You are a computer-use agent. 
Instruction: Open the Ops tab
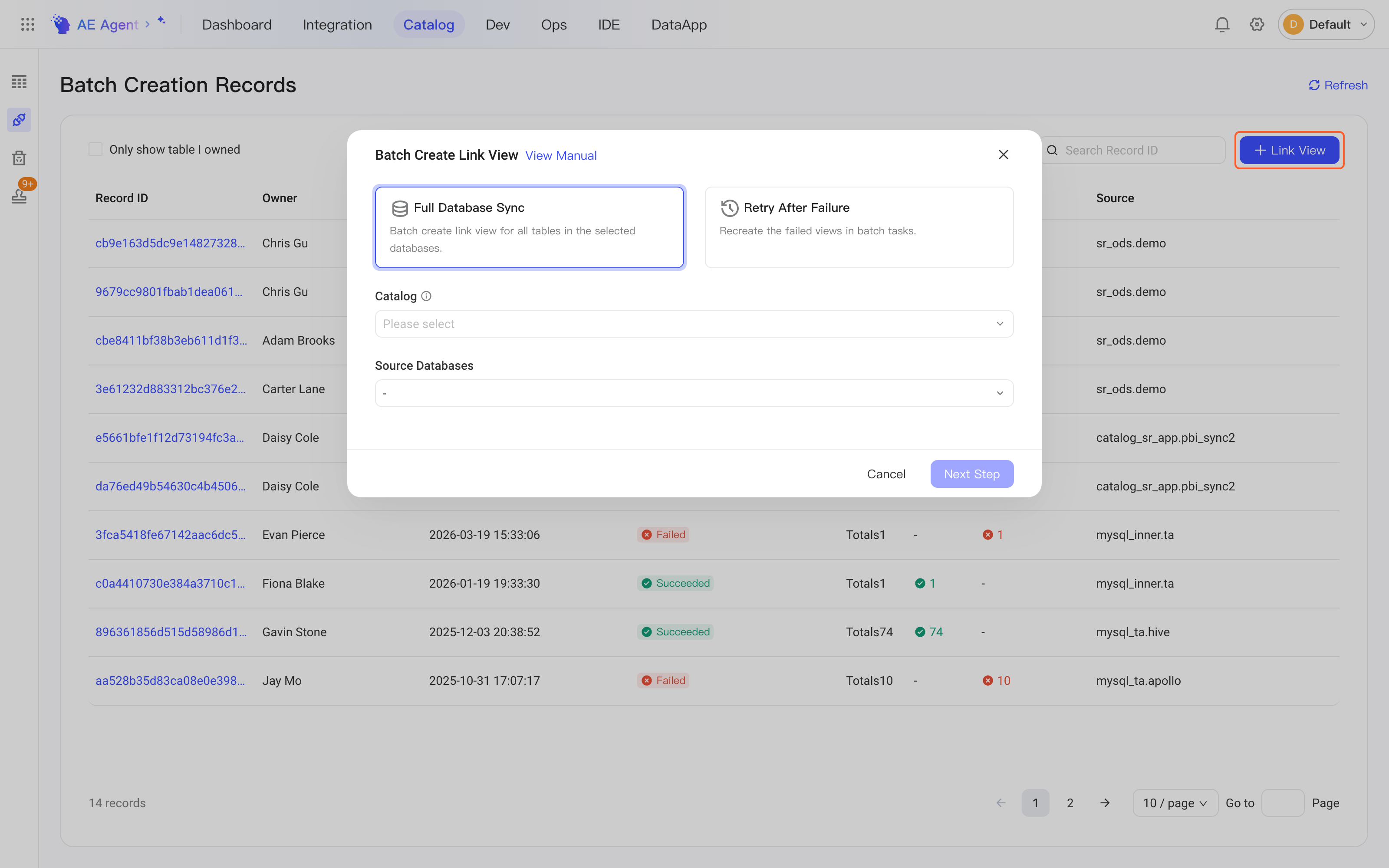[x=553, y=24]
